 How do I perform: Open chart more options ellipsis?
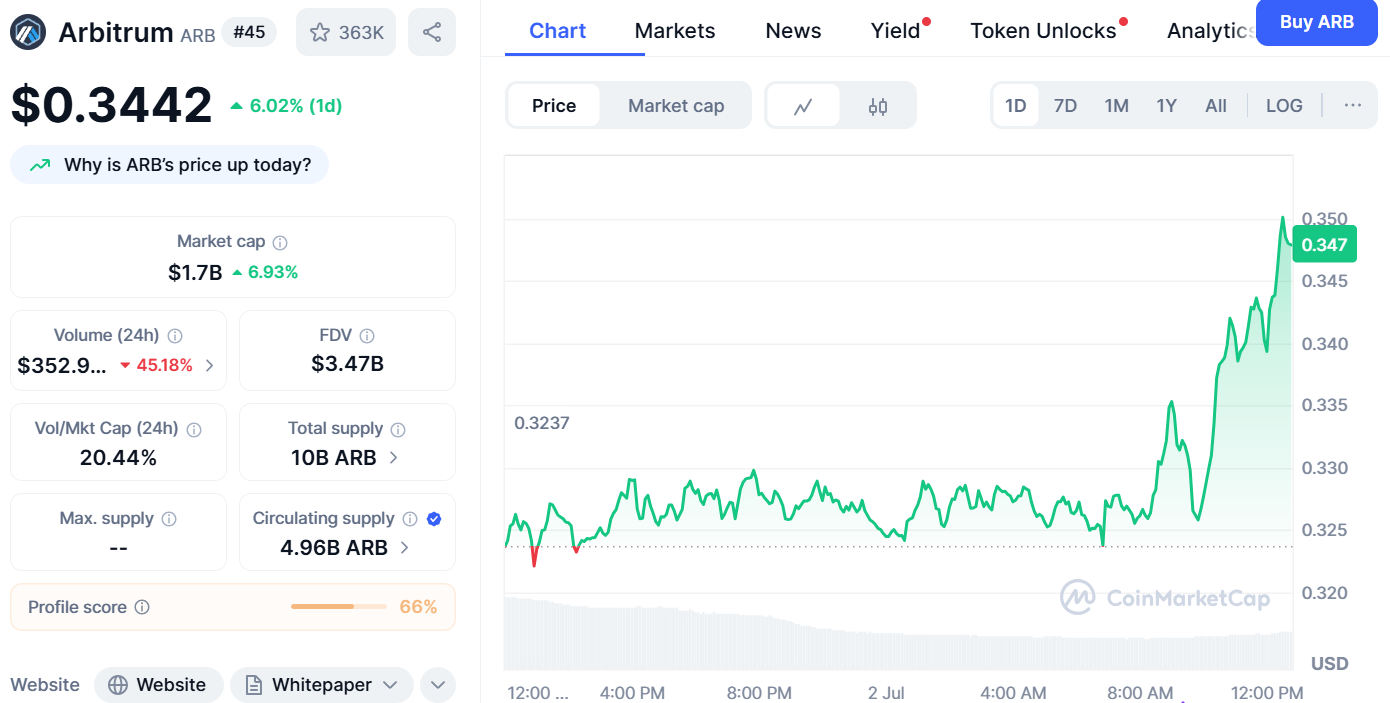point(1353,105)
